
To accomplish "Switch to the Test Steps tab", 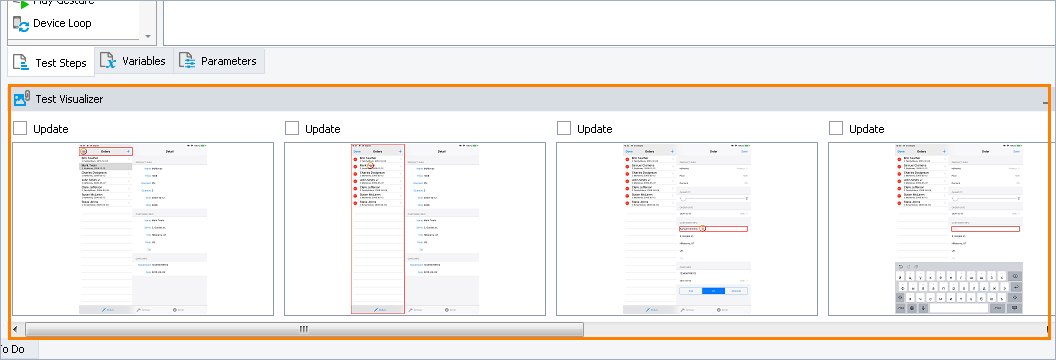I will pyautogui.click(x=51, y=62).
